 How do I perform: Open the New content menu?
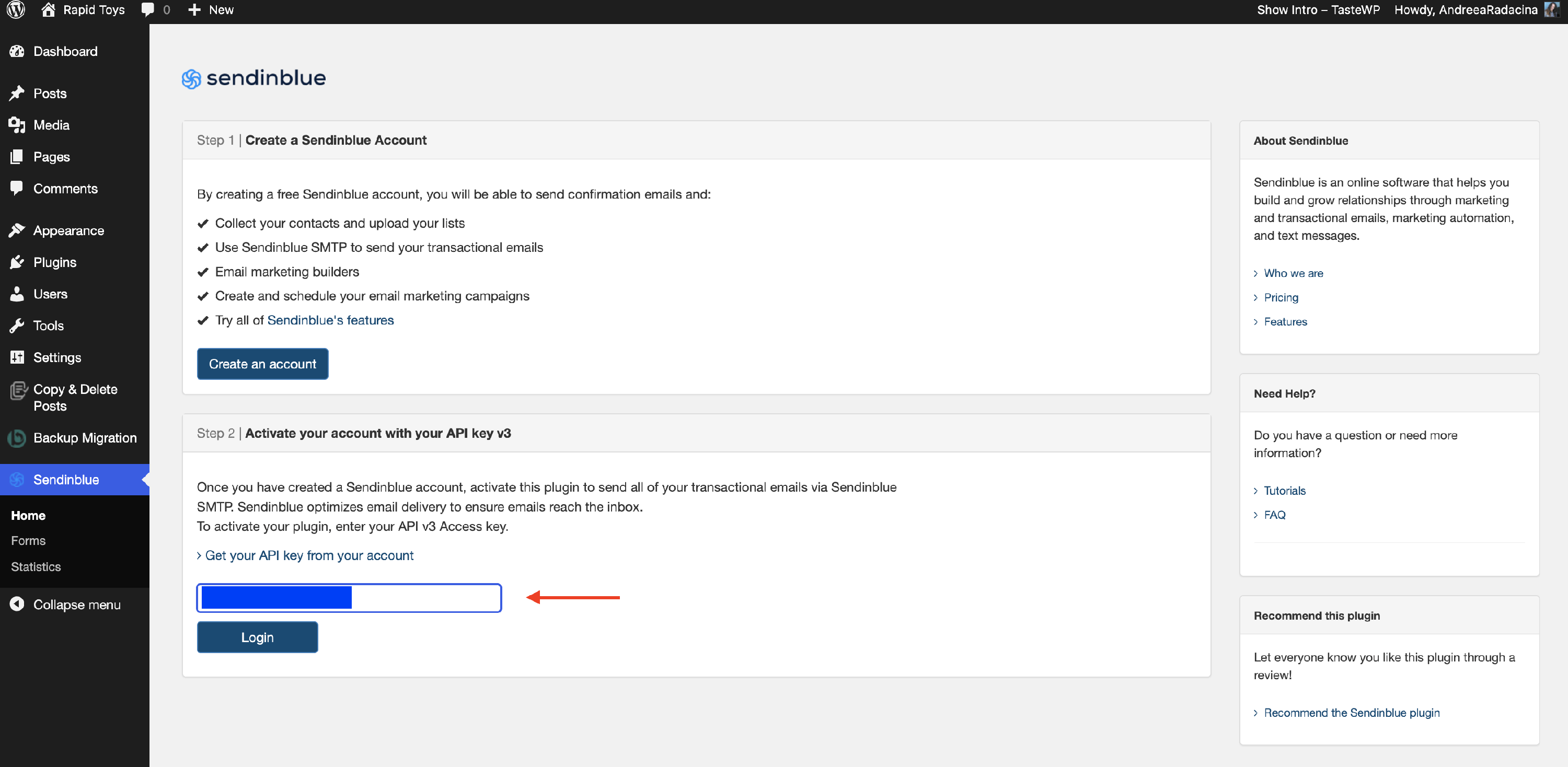(x=211, y=10)
